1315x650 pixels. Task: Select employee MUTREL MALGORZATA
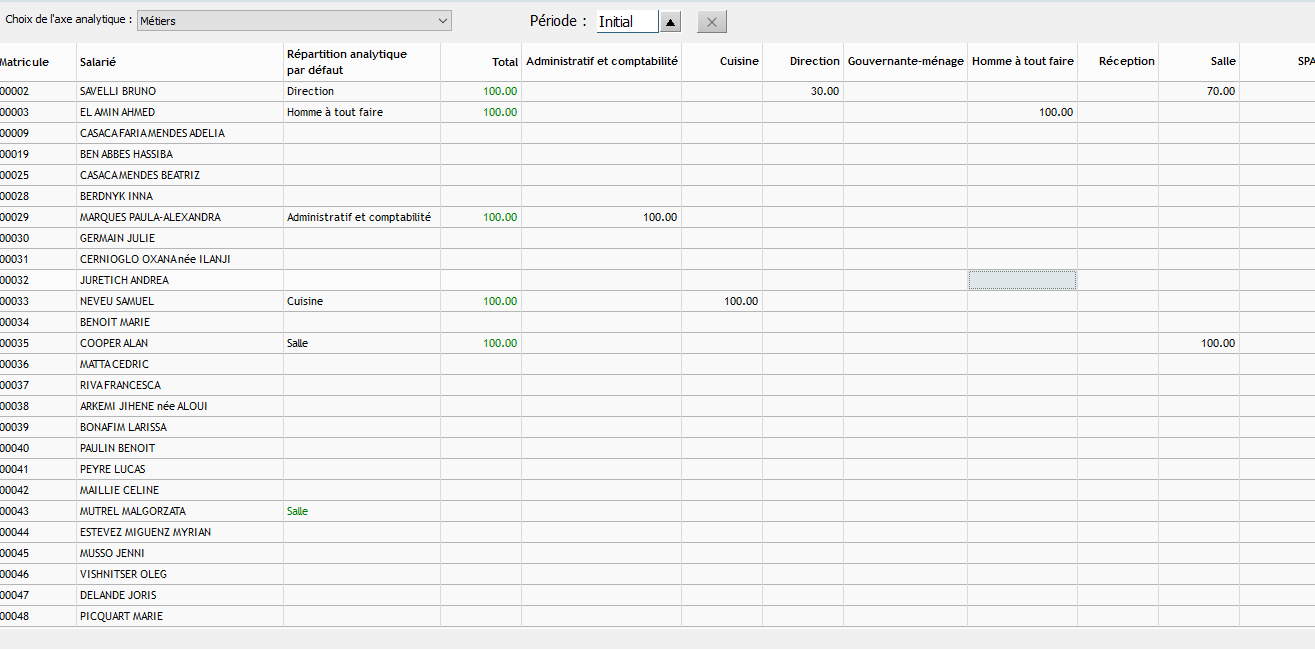pyautogui.click(x=133, y=511)
